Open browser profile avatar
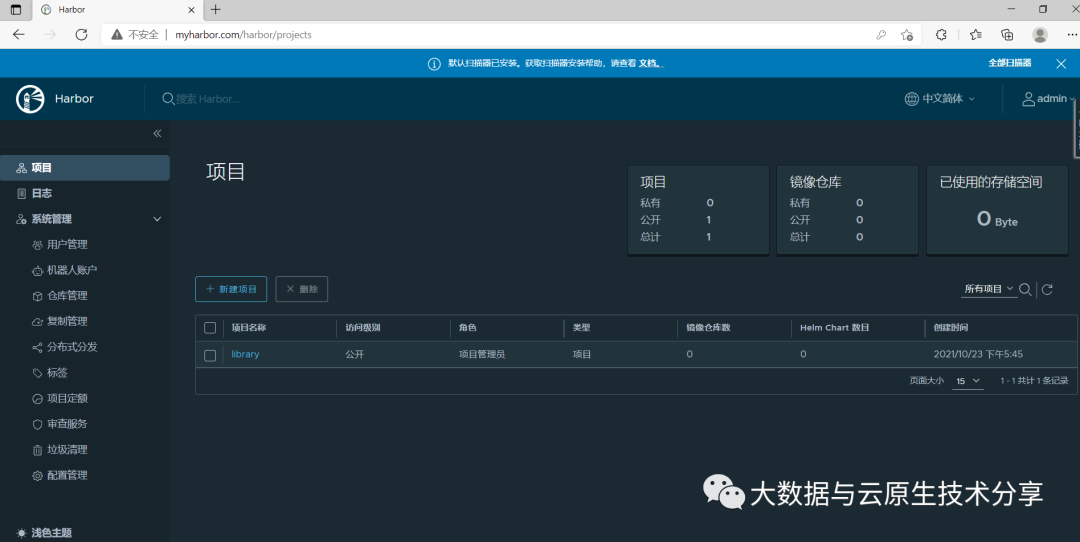The image size is (1080, 542). pos(1040,34)
